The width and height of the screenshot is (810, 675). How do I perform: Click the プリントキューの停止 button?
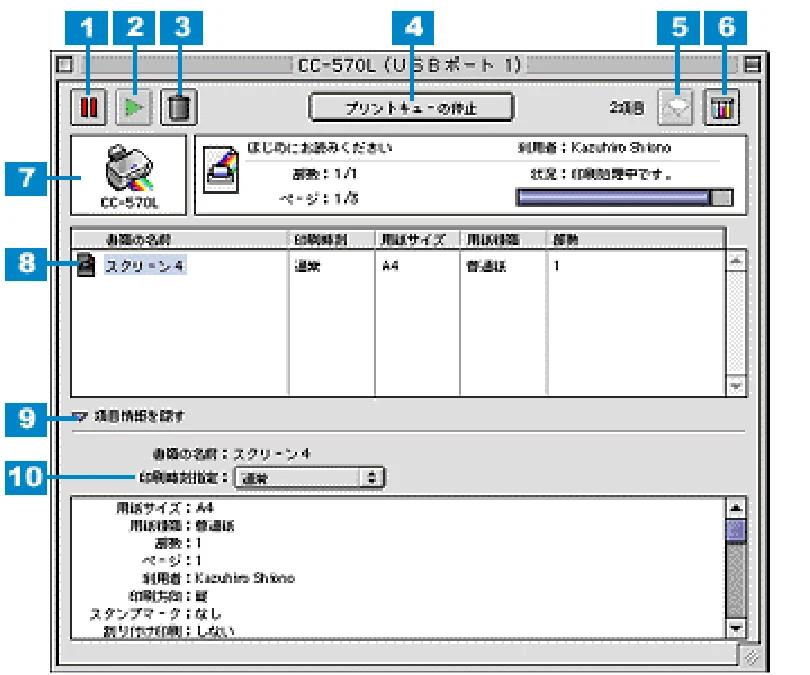(x=411, y=108)
